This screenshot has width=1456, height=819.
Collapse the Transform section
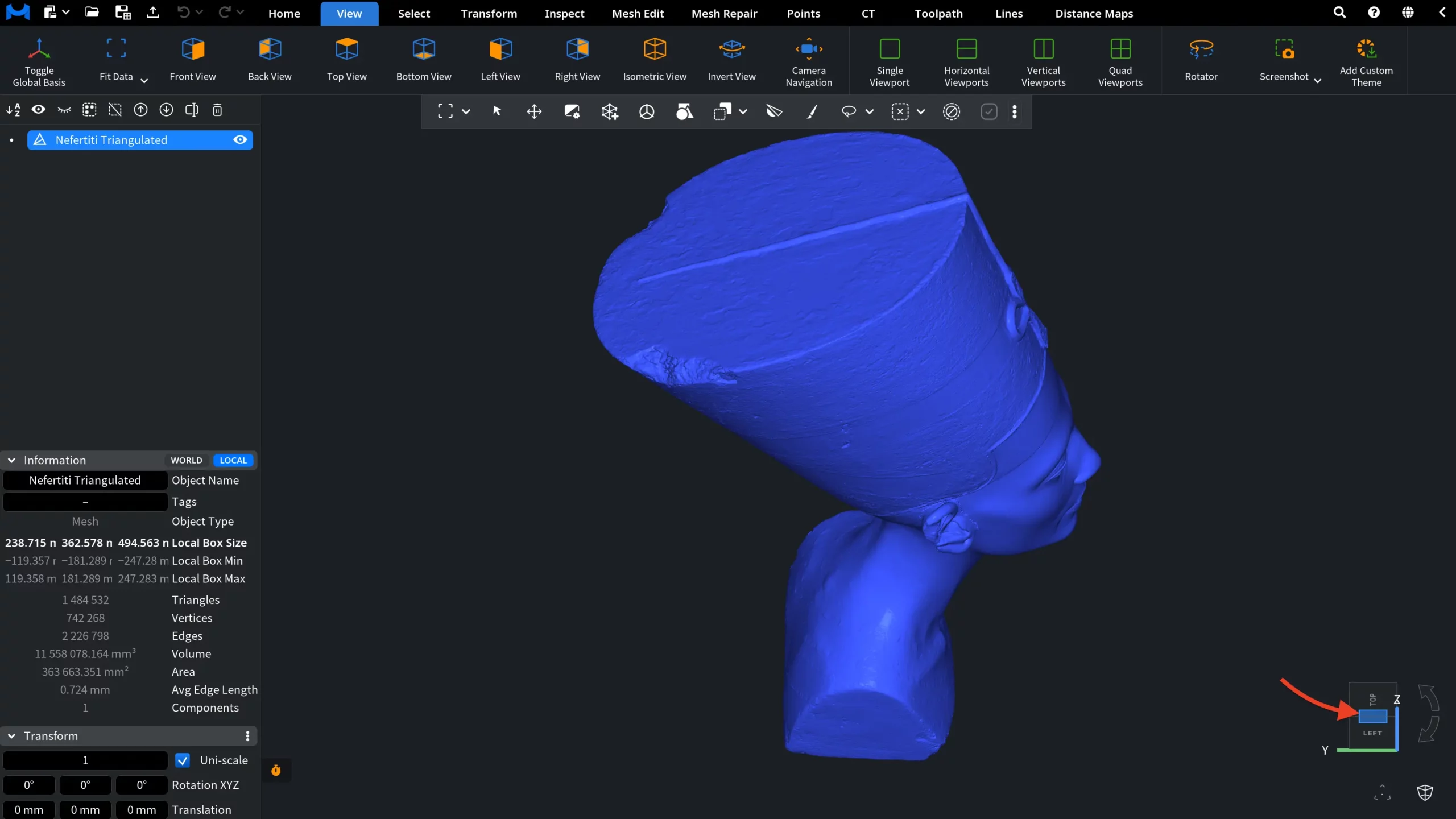[11, 736]
